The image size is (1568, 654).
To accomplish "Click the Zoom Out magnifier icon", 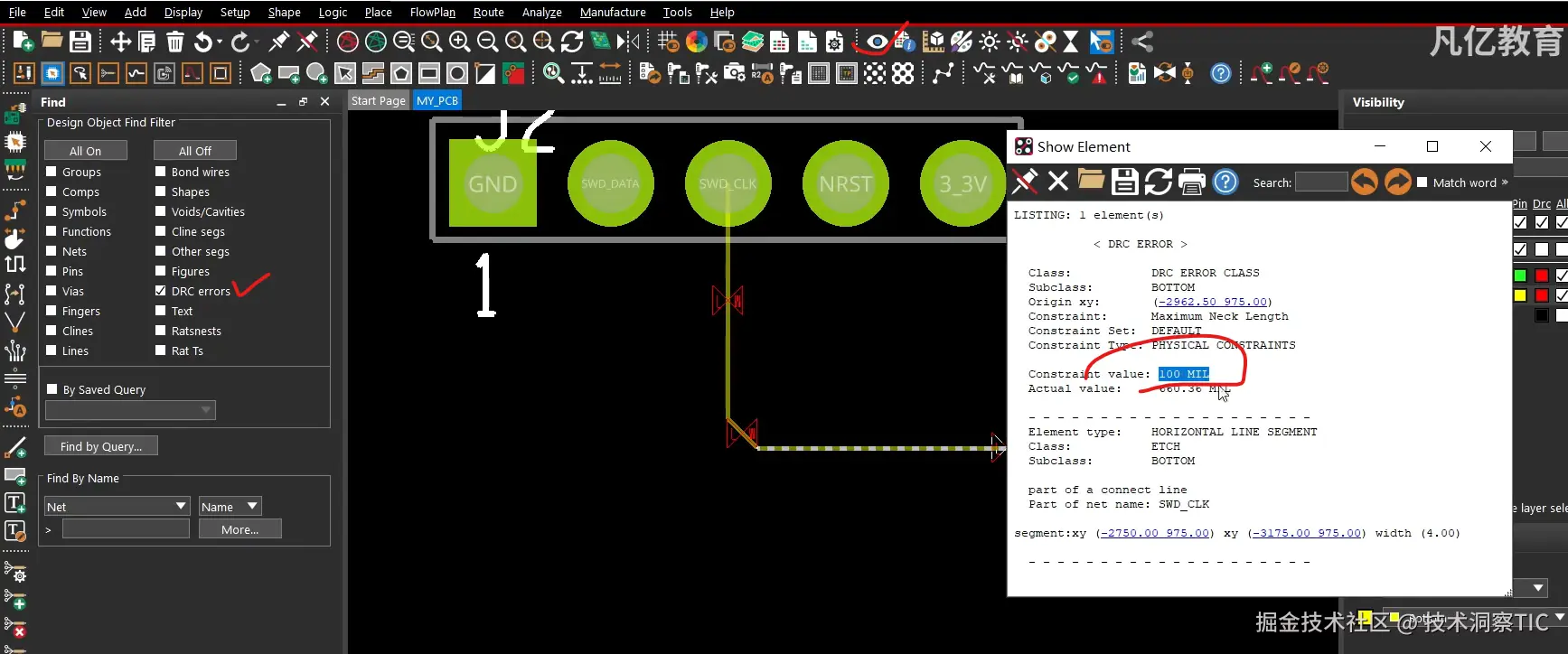I will (487, 42).
